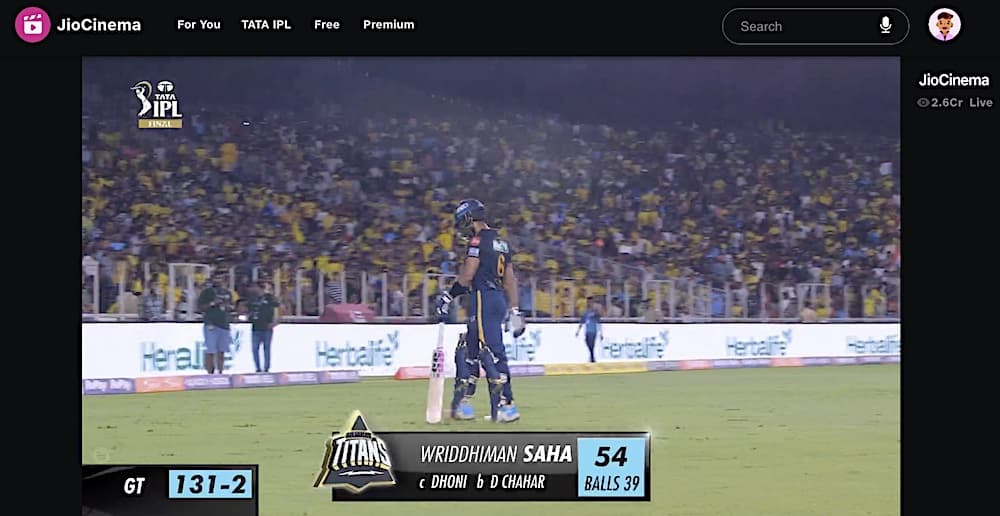Click the JioCinema channel label beside video
The width and height of the screenshot is (1000, 516).
[954, 80]
